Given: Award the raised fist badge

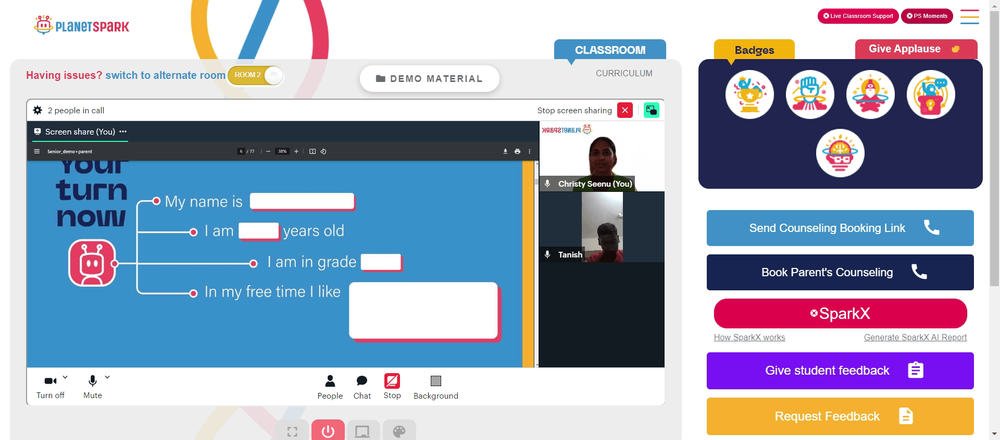Looking at the screenshot, I should [810, 94].
